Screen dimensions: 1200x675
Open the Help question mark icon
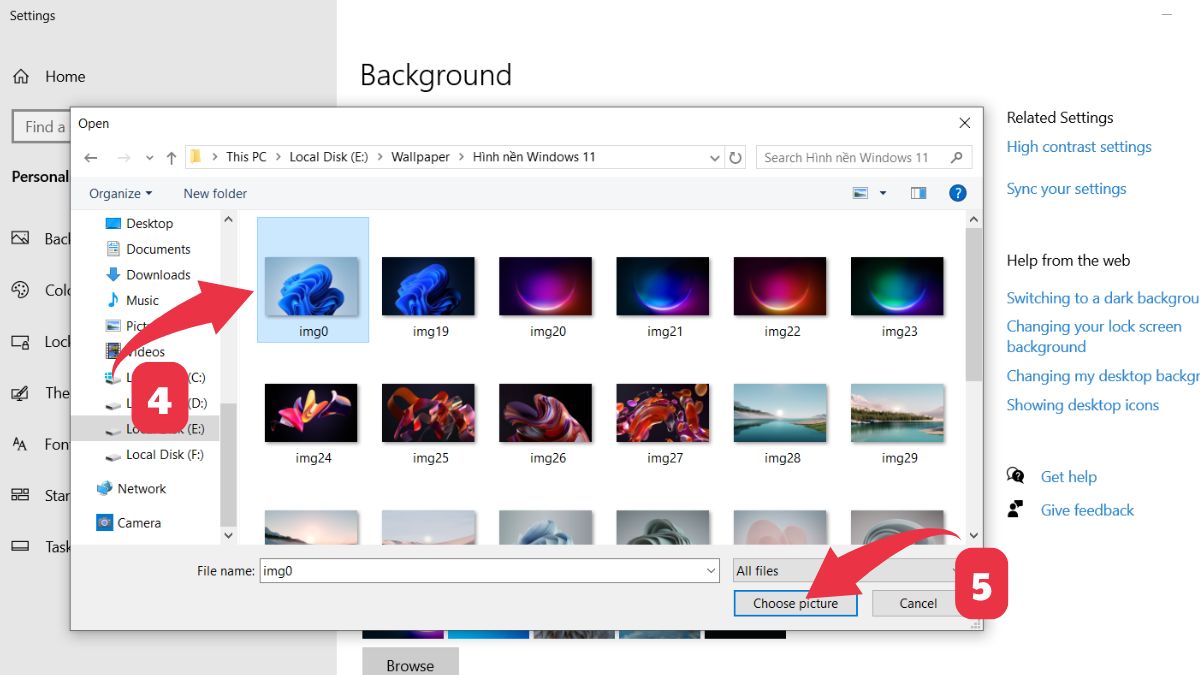tap(957, 193)
